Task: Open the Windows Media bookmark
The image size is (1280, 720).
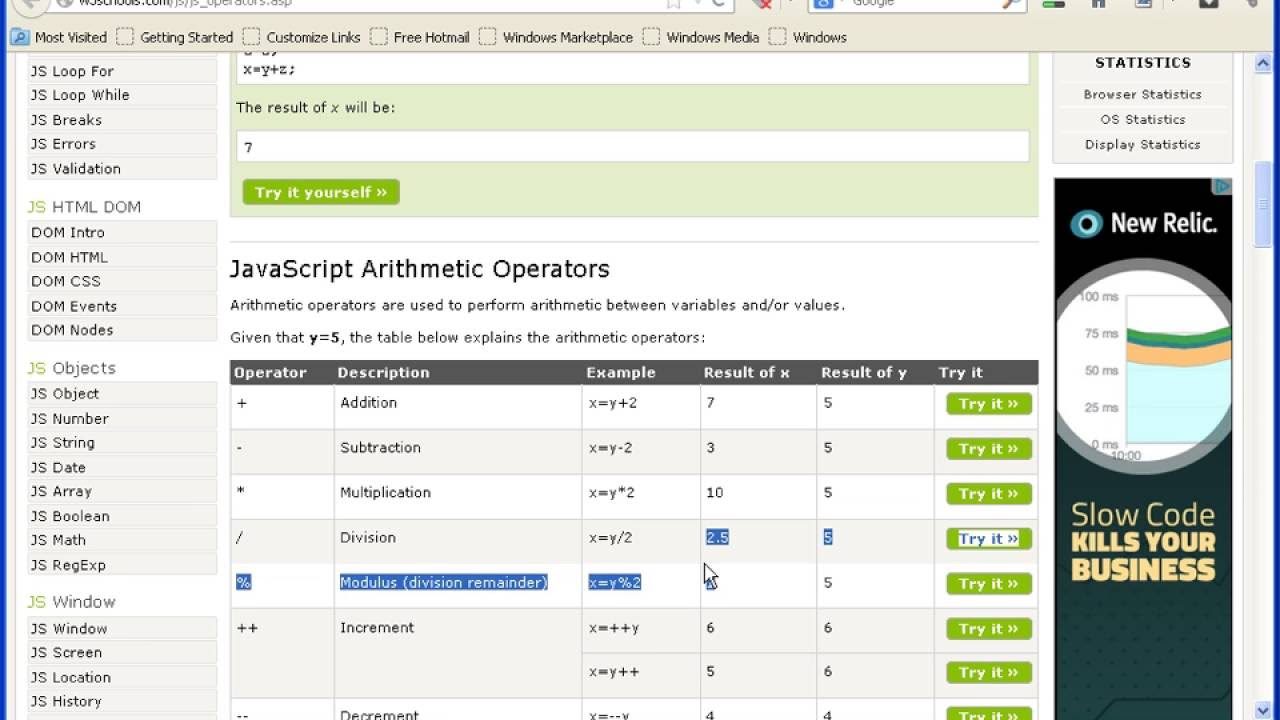Action: tap(701, 37)
